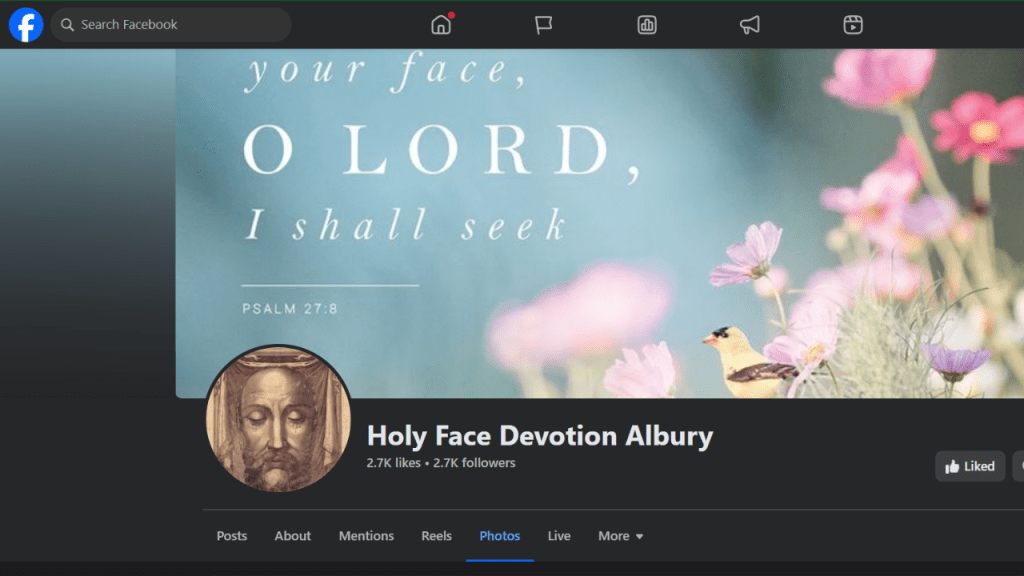1024x576 pixels.
Task: Expand the More dropdown menu
Action: (620, 536)
